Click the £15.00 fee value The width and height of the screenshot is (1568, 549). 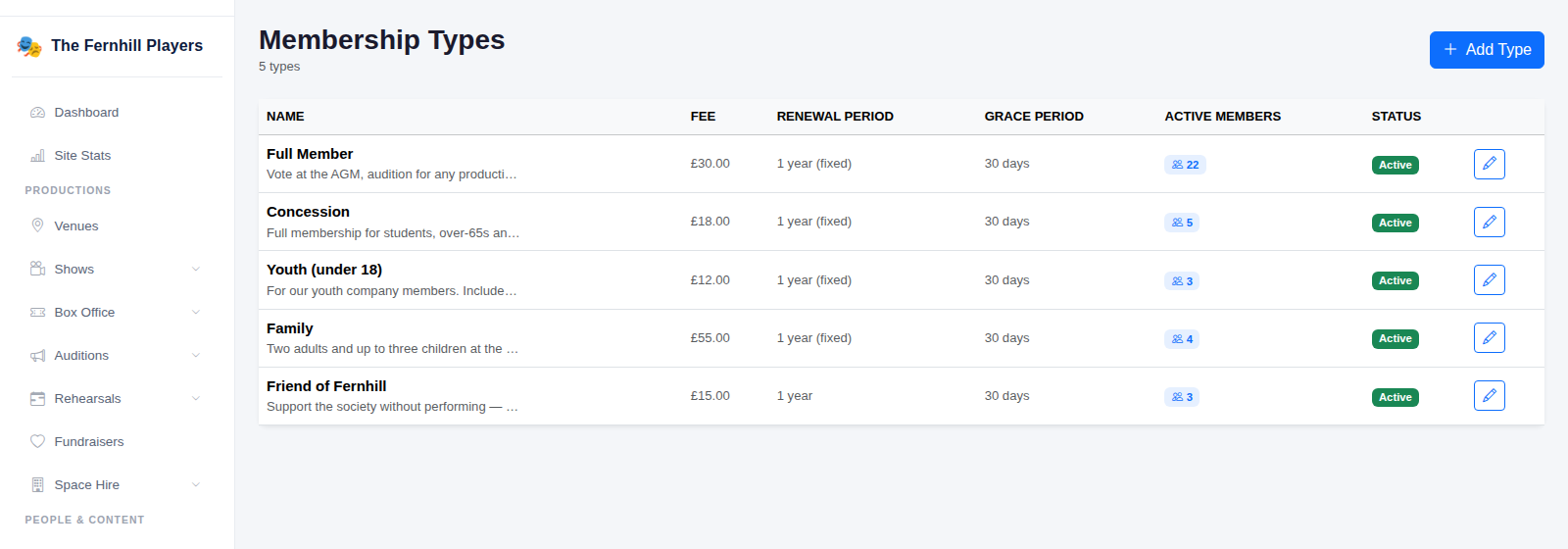click(x=710, y=396)
